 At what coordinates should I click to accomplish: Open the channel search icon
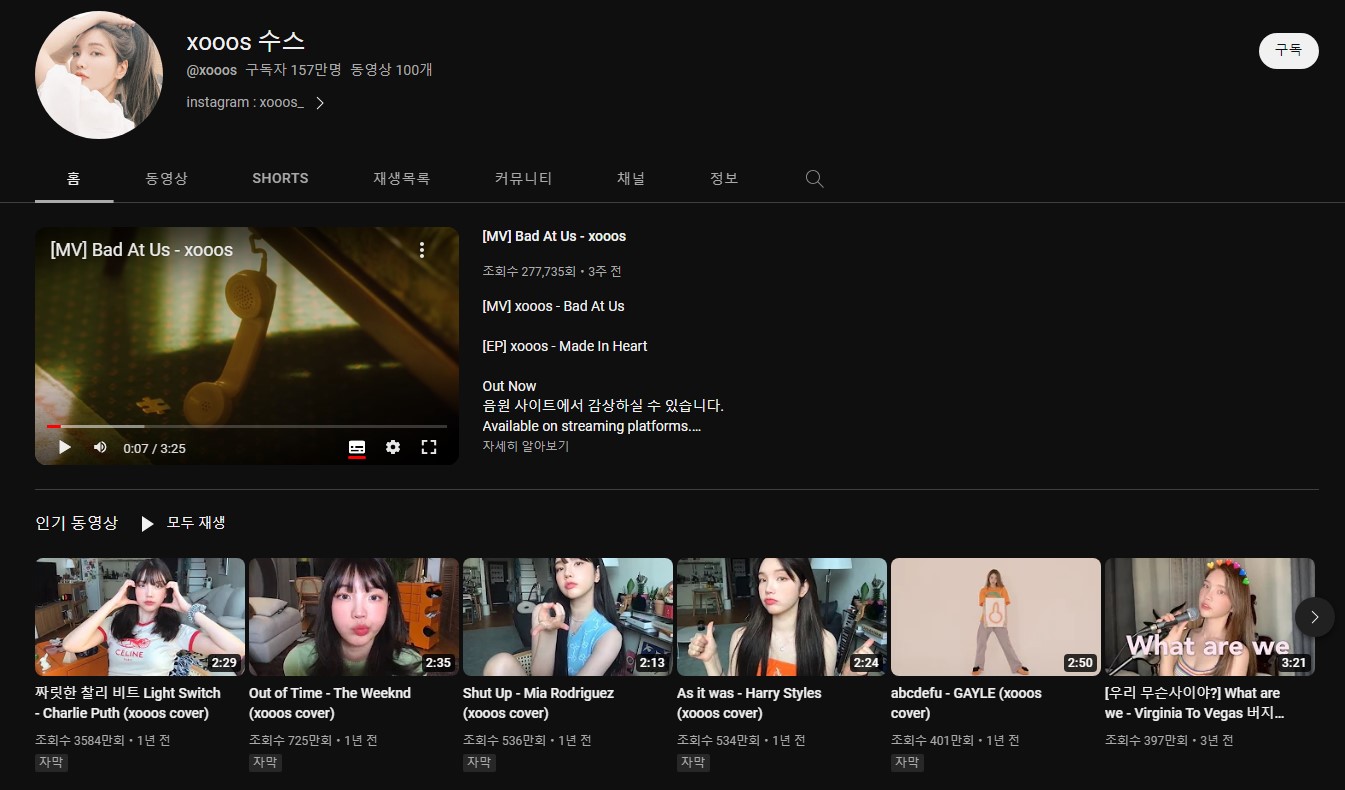(x=814, y=178)
